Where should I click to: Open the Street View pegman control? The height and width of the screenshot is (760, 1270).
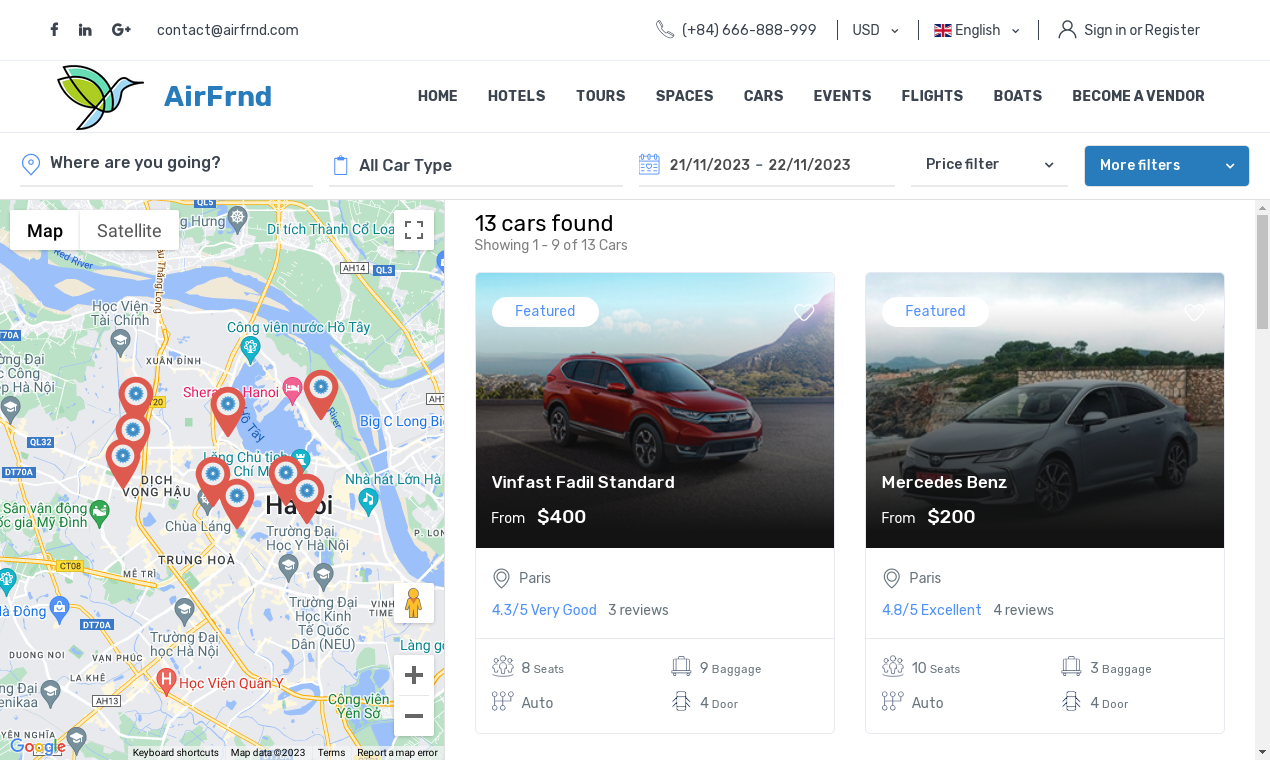coord(414,603)
